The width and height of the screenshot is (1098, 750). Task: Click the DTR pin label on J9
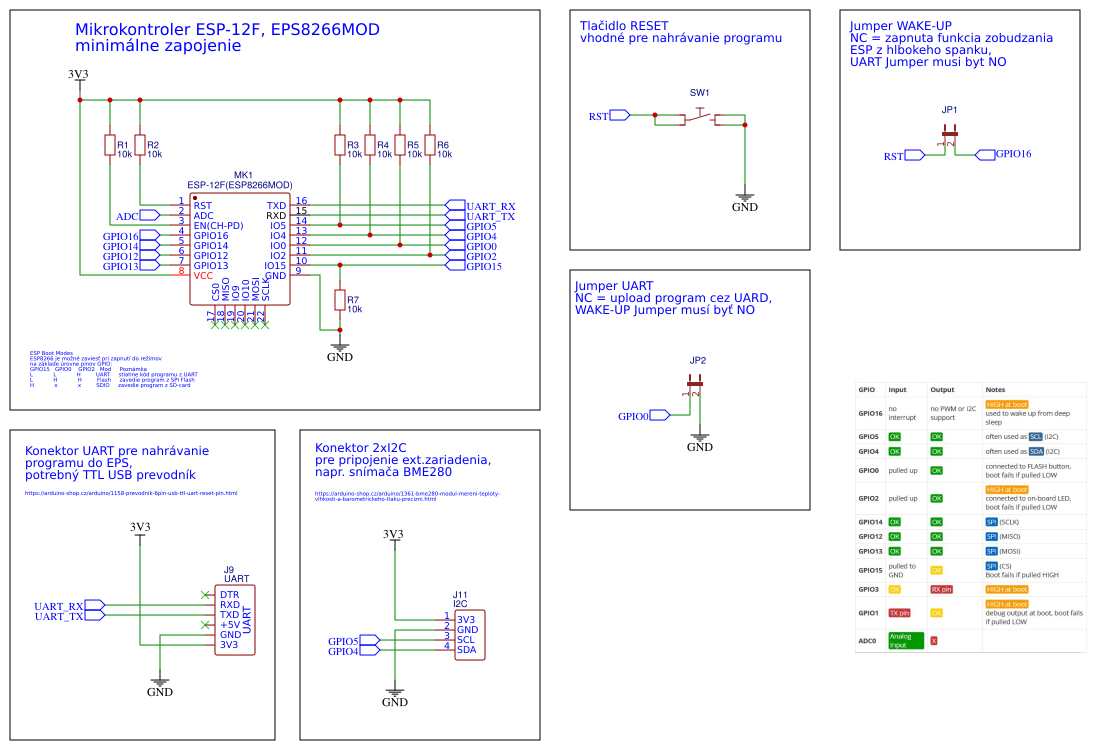tap(230, 595)
